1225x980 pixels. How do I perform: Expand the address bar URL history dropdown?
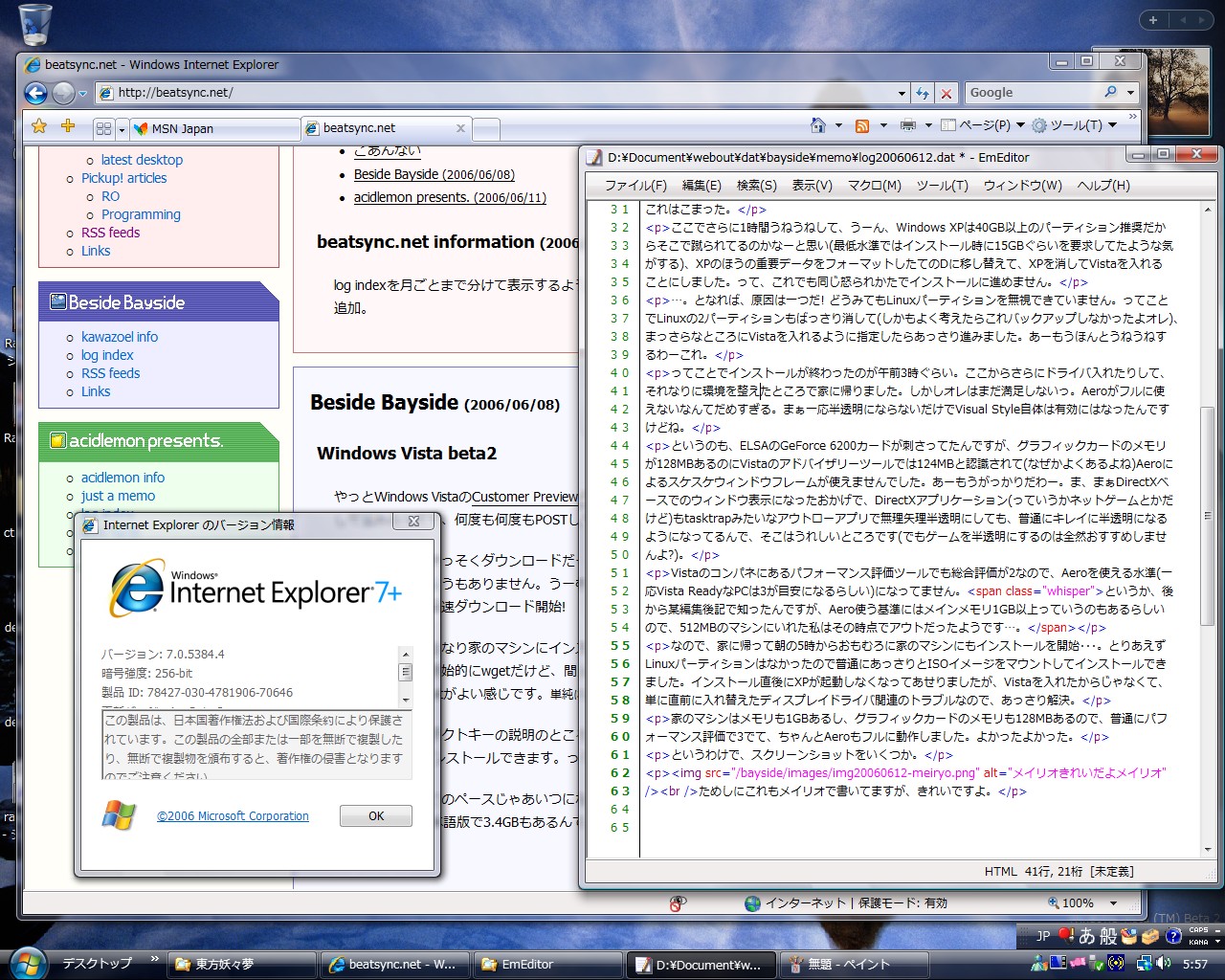point(902,94)
